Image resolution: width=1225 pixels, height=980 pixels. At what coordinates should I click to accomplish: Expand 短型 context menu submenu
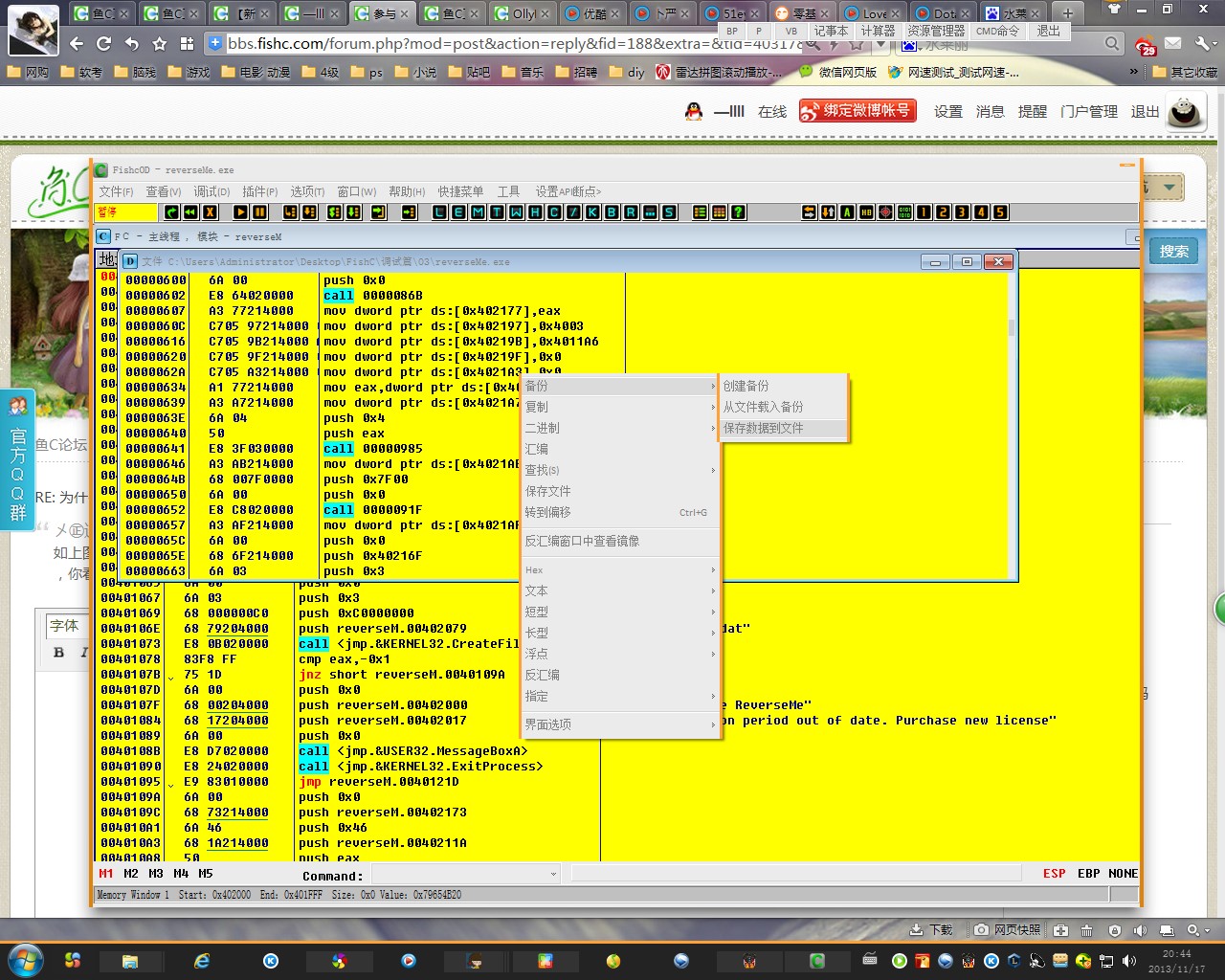tap(619, 612)
